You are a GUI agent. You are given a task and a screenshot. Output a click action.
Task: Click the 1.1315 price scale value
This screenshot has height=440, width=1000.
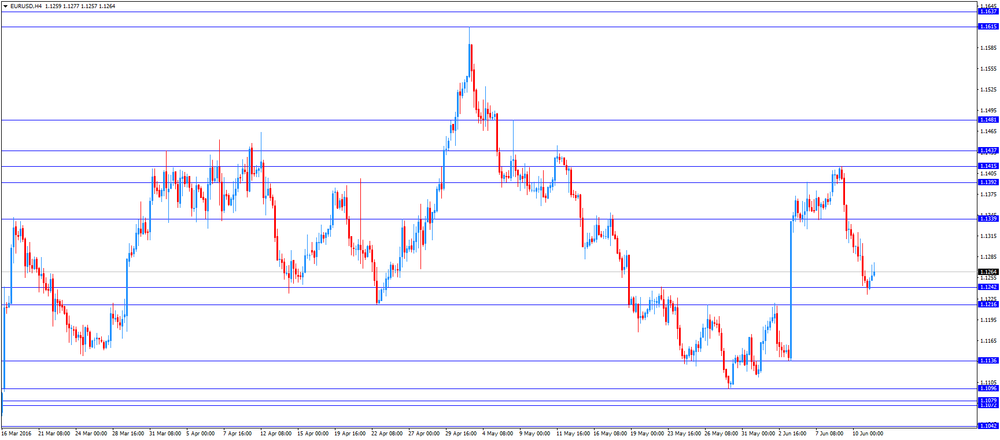pos(989,236)
